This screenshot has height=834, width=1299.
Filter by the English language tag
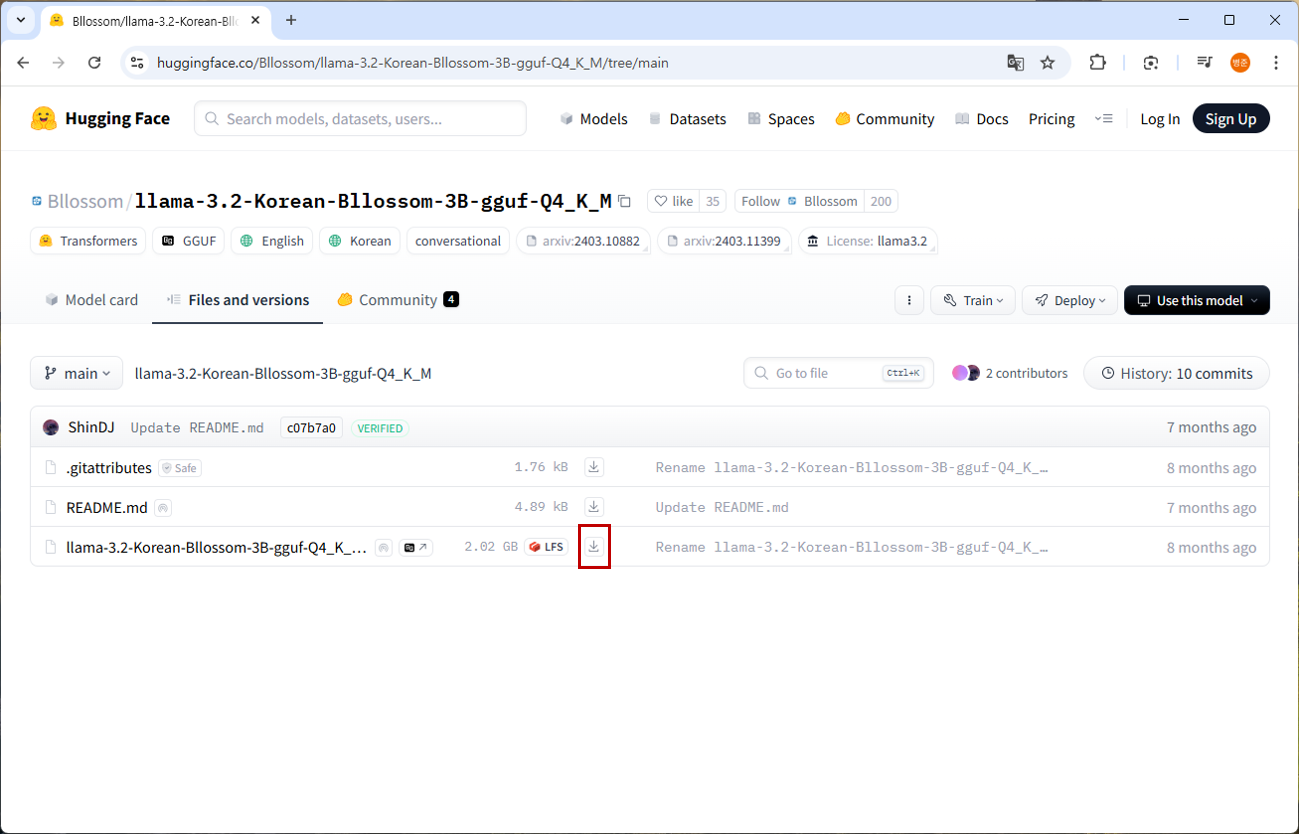(272, 241)
